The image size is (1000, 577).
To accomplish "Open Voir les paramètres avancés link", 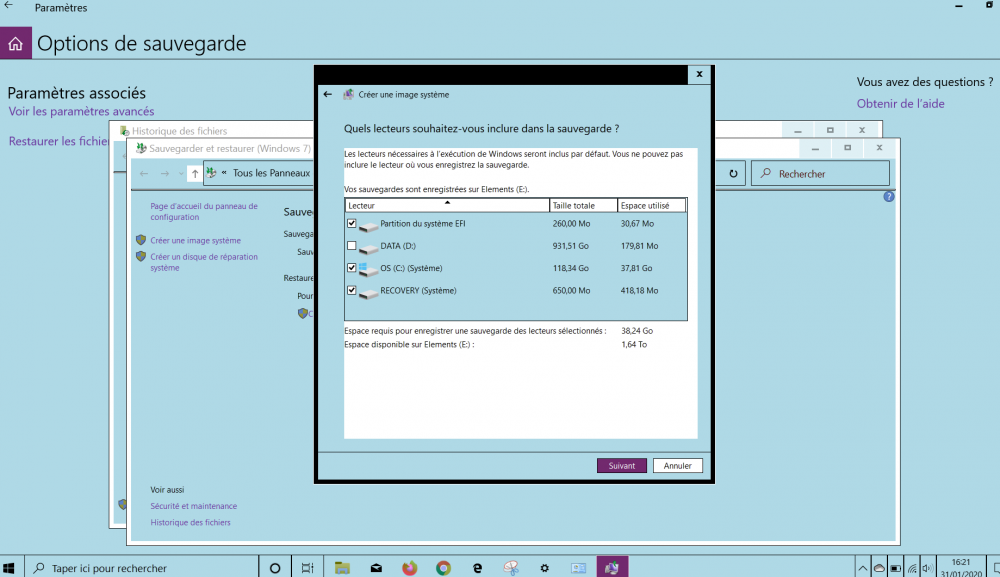I will (x=81, y=111).
